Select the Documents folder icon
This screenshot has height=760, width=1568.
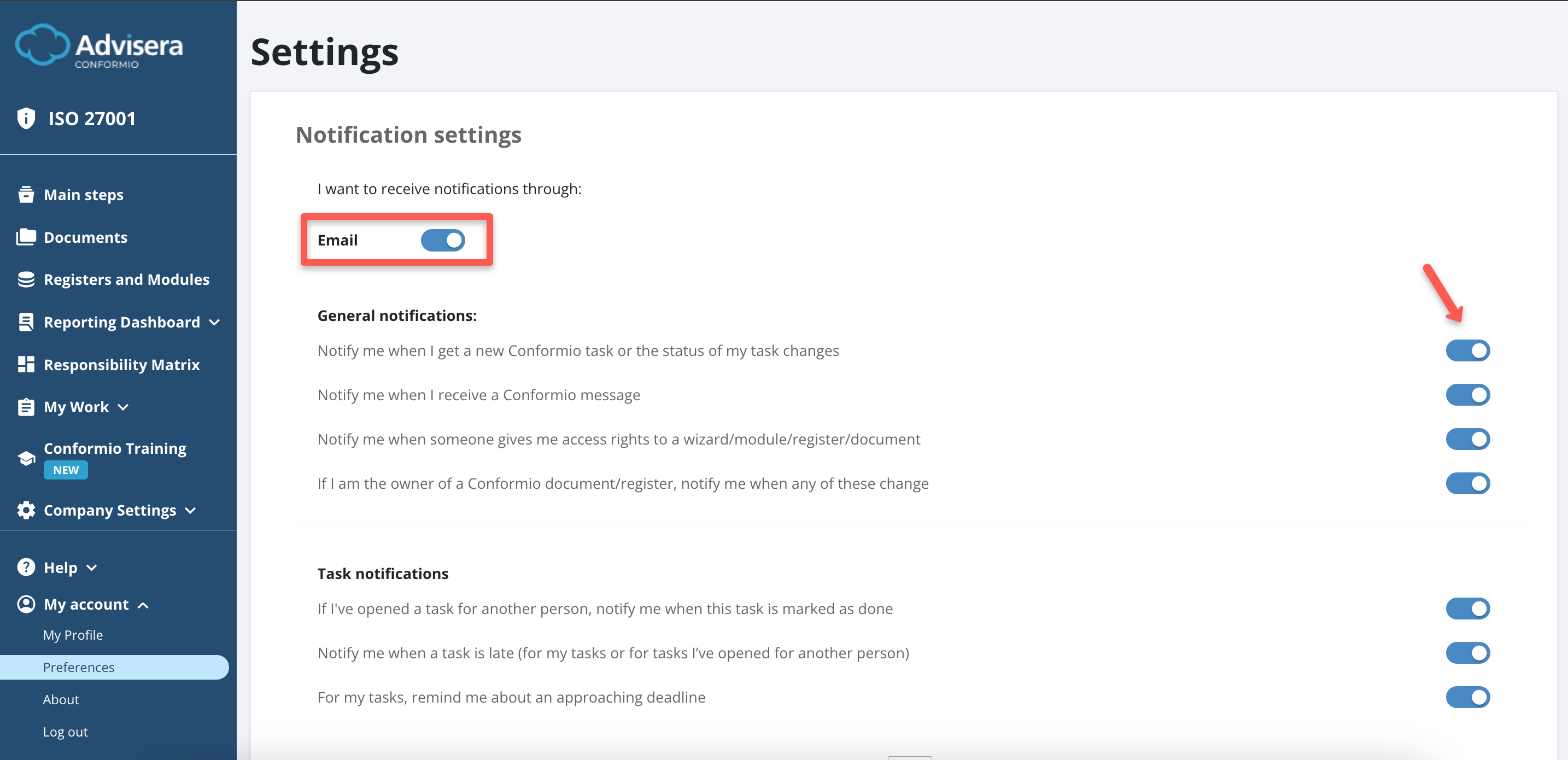[x=27, y=237]
